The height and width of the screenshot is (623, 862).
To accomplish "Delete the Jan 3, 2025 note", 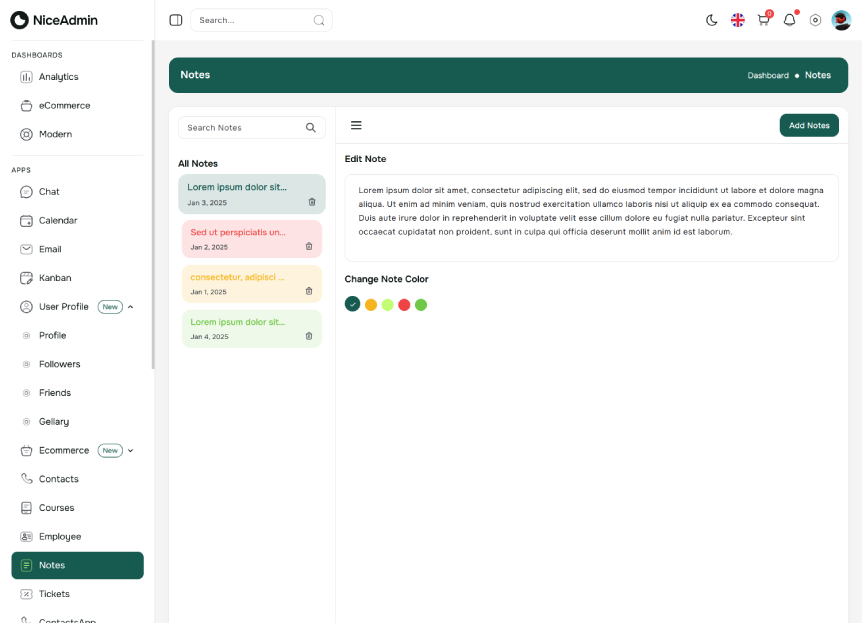I will tap(312, 202).
